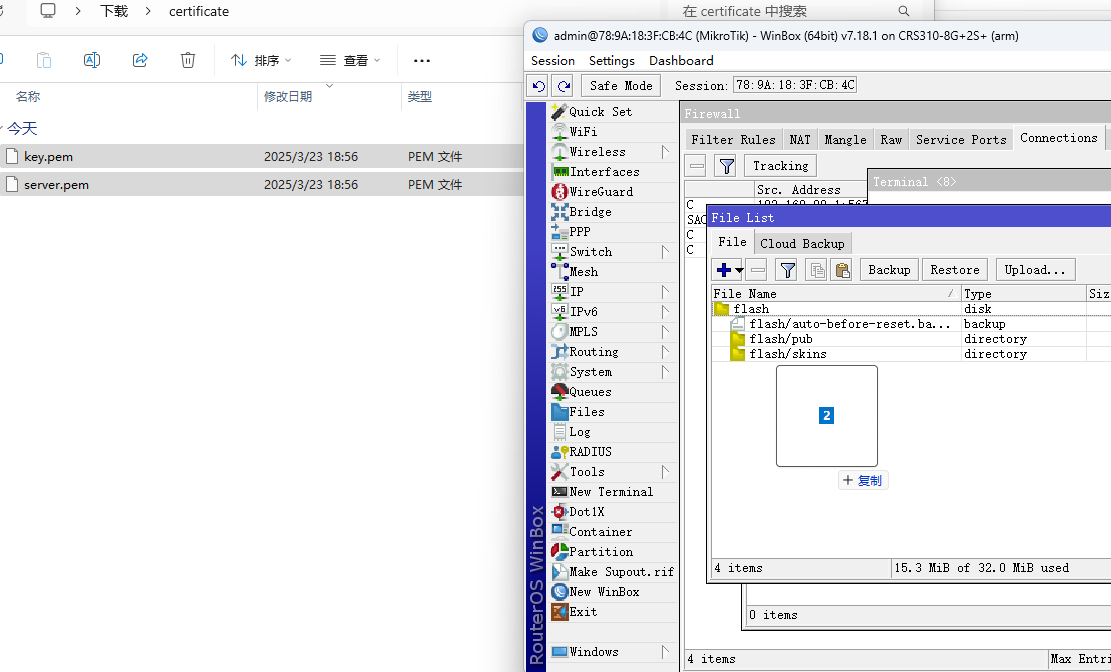Click the filter funnel in File List
Image resolution: width=1111 pixels, height=672 pixels.
787,270
